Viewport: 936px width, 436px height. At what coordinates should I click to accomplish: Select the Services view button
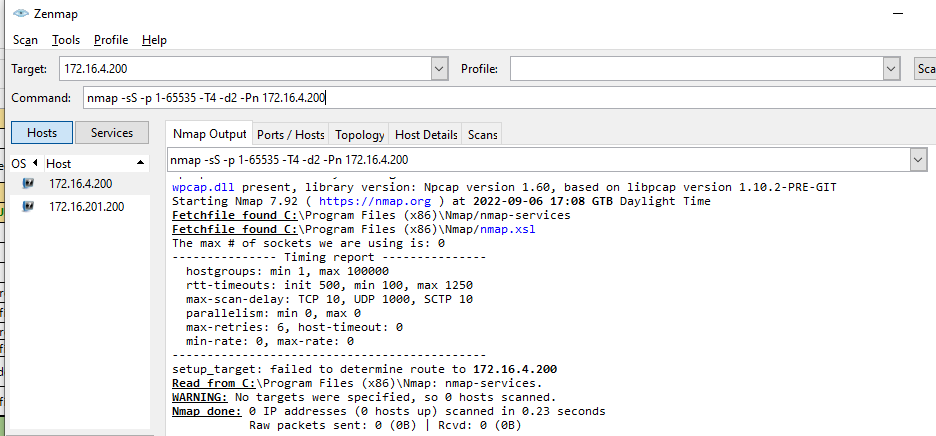pos(112,133)
